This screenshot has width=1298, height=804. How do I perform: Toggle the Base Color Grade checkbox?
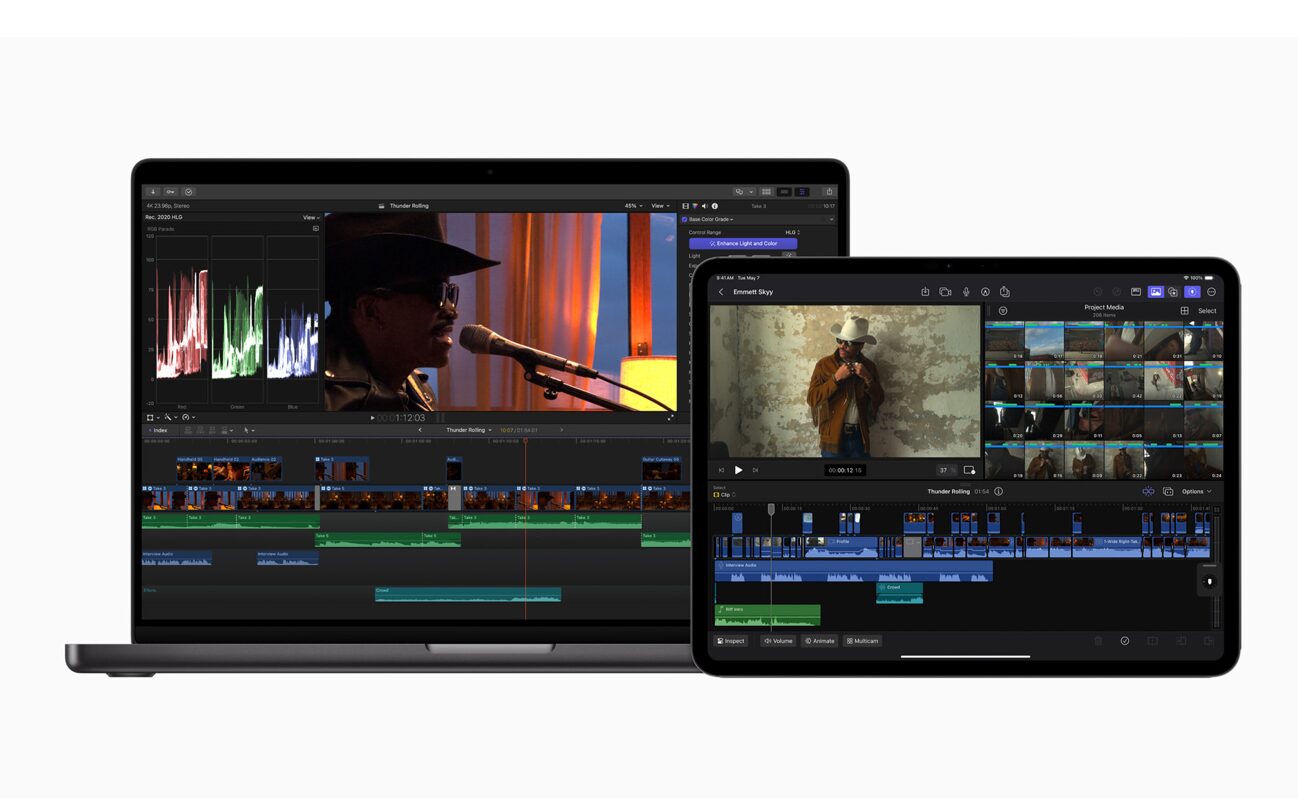pyautogui.click(x=684, y=219)
